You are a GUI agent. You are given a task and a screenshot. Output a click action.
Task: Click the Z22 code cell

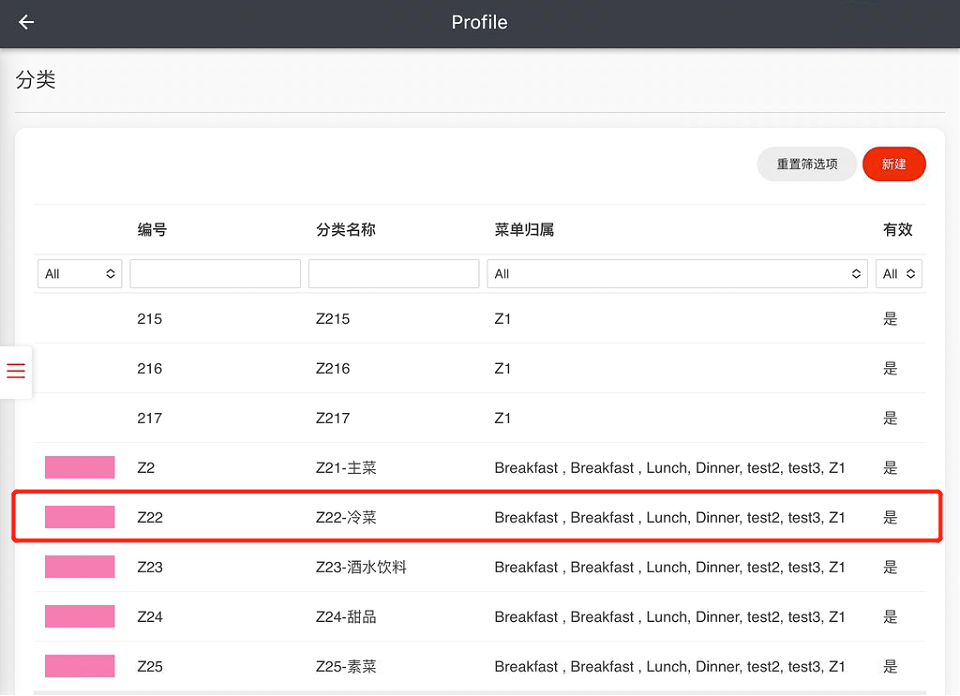tap(150, 517)
